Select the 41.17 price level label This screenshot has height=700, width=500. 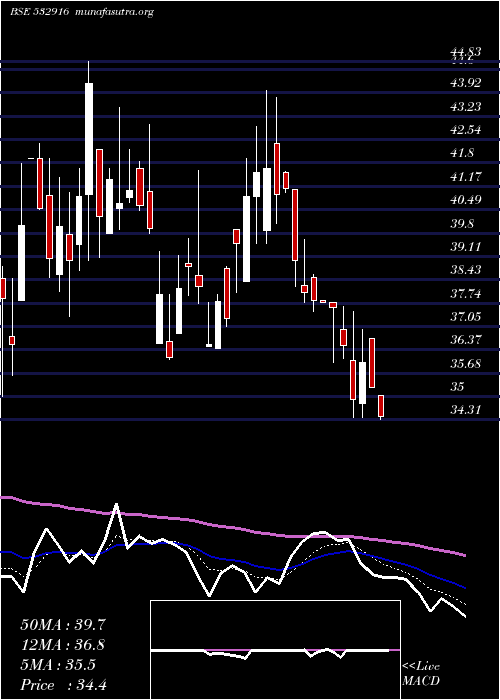coord(466,176)
